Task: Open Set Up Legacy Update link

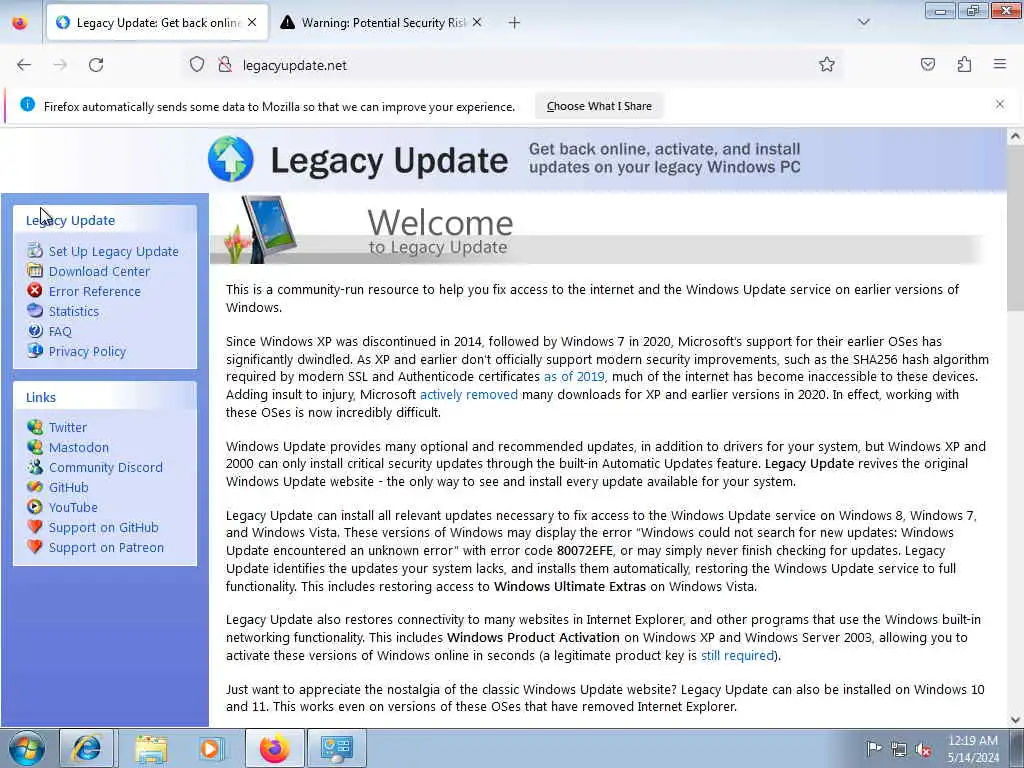Action: (x=114, y=251)
